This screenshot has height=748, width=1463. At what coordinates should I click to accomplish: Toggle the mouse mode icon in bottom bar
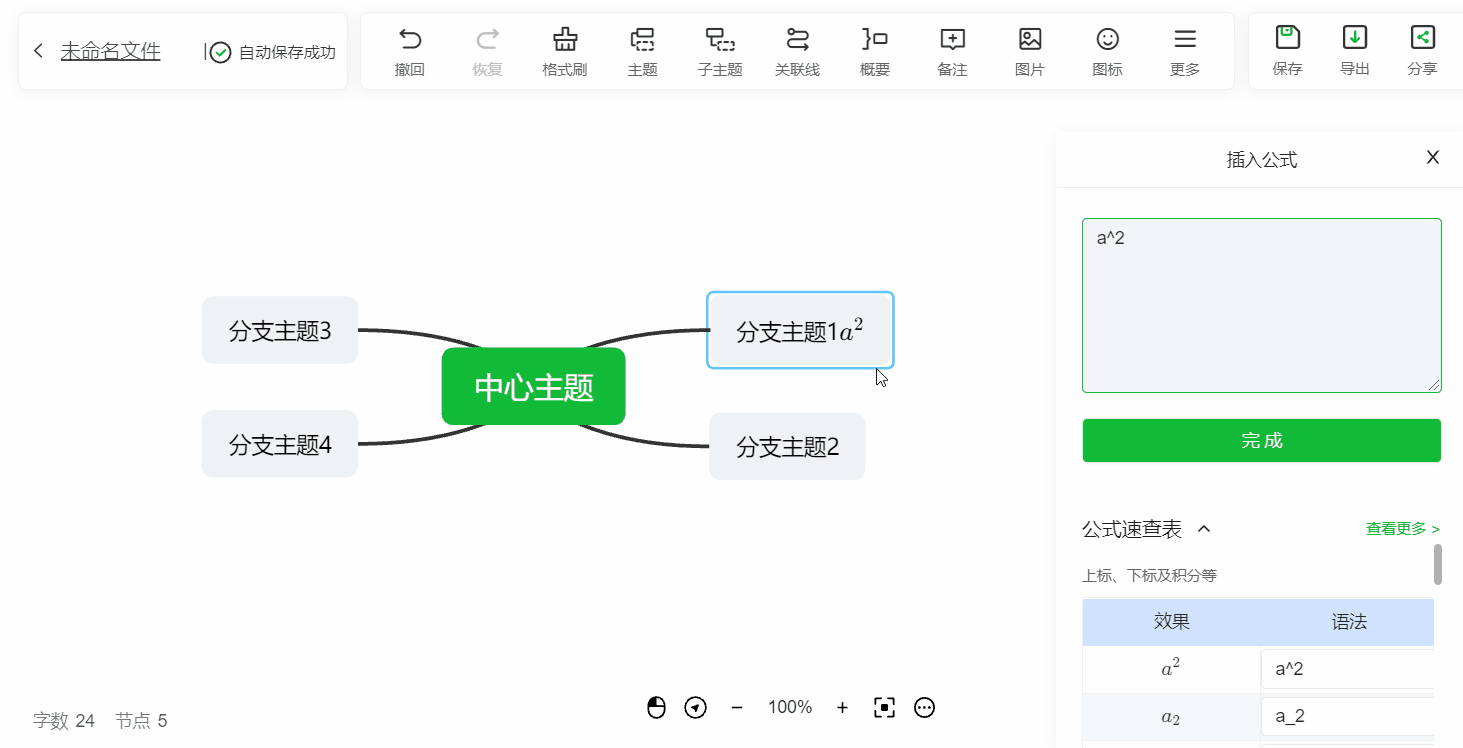point(655,707)
